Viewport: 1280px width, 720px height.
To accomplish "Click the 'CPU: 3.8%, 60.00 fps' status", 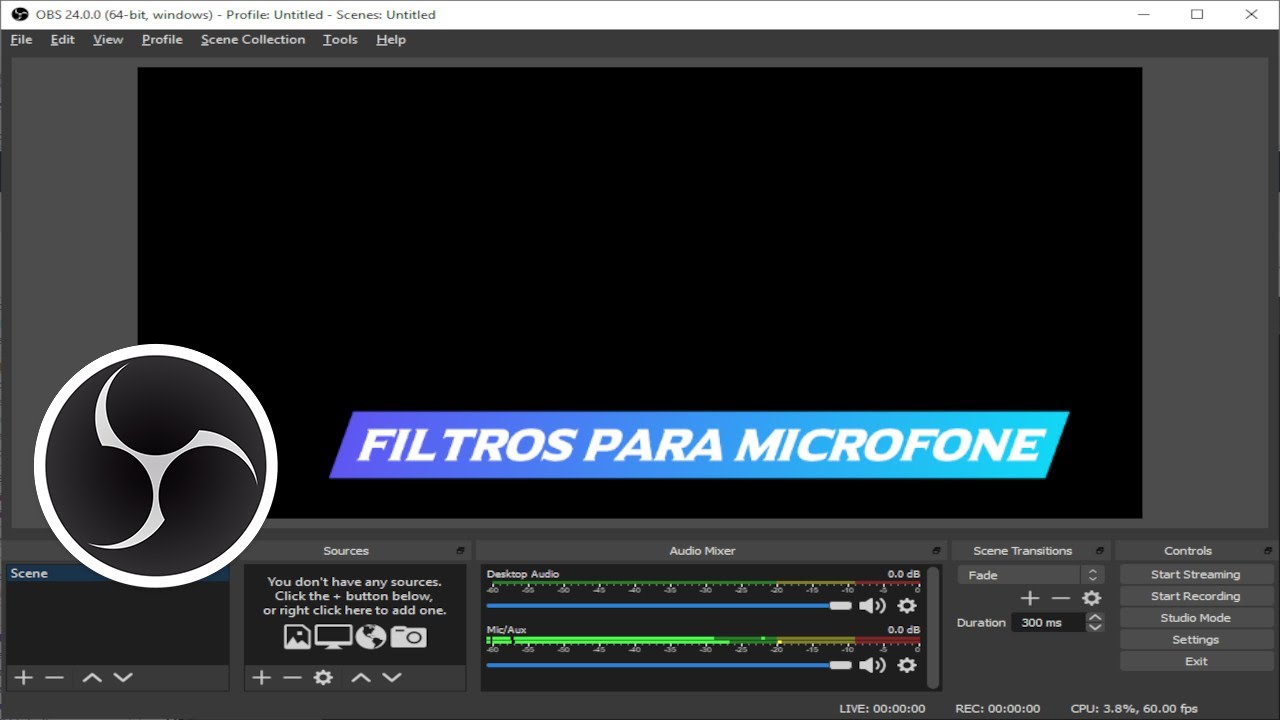I will 1134,708.
